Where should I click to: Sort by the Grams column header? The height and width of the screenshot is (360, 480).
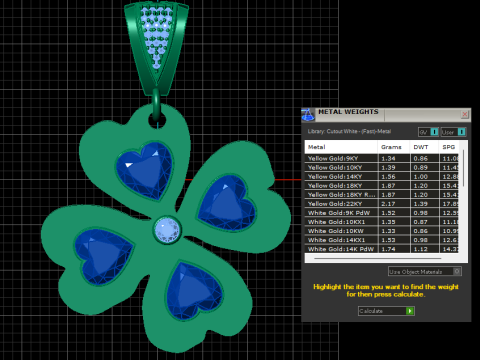394,147
